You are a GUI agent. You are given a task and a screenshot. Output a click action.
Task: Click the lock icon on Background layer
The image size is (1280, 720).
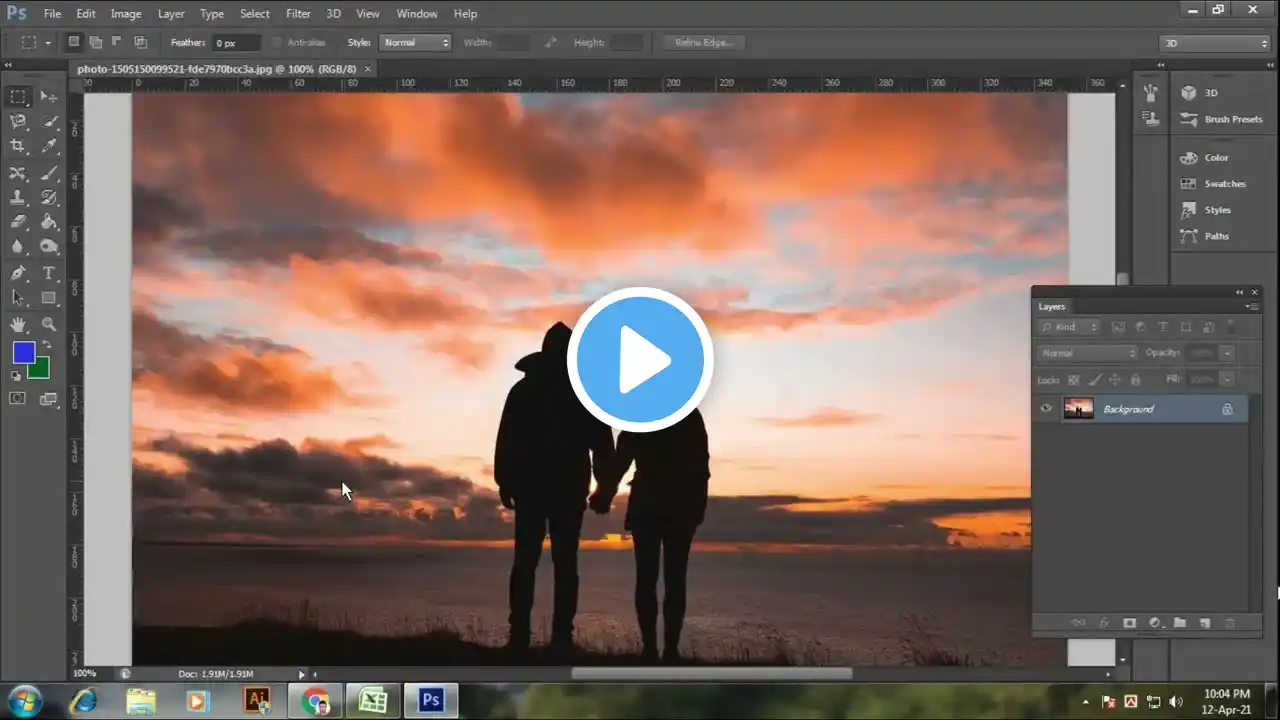pos(1227,409)
